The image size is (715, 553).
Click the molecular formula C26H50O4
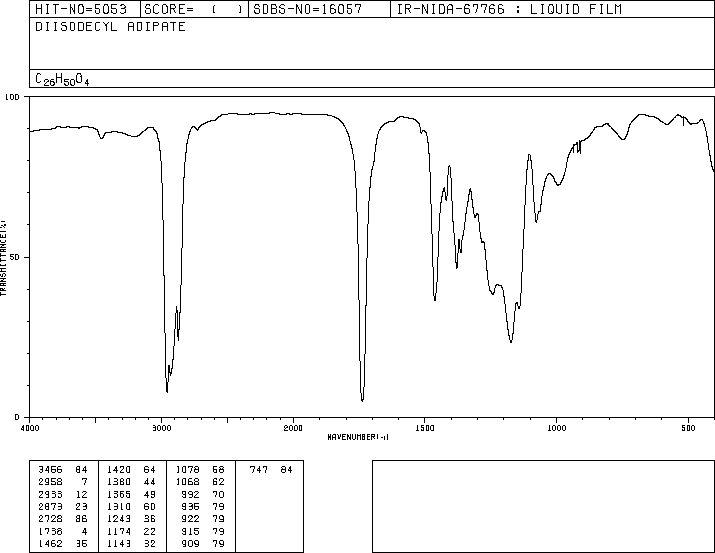(x=62, y=80)
